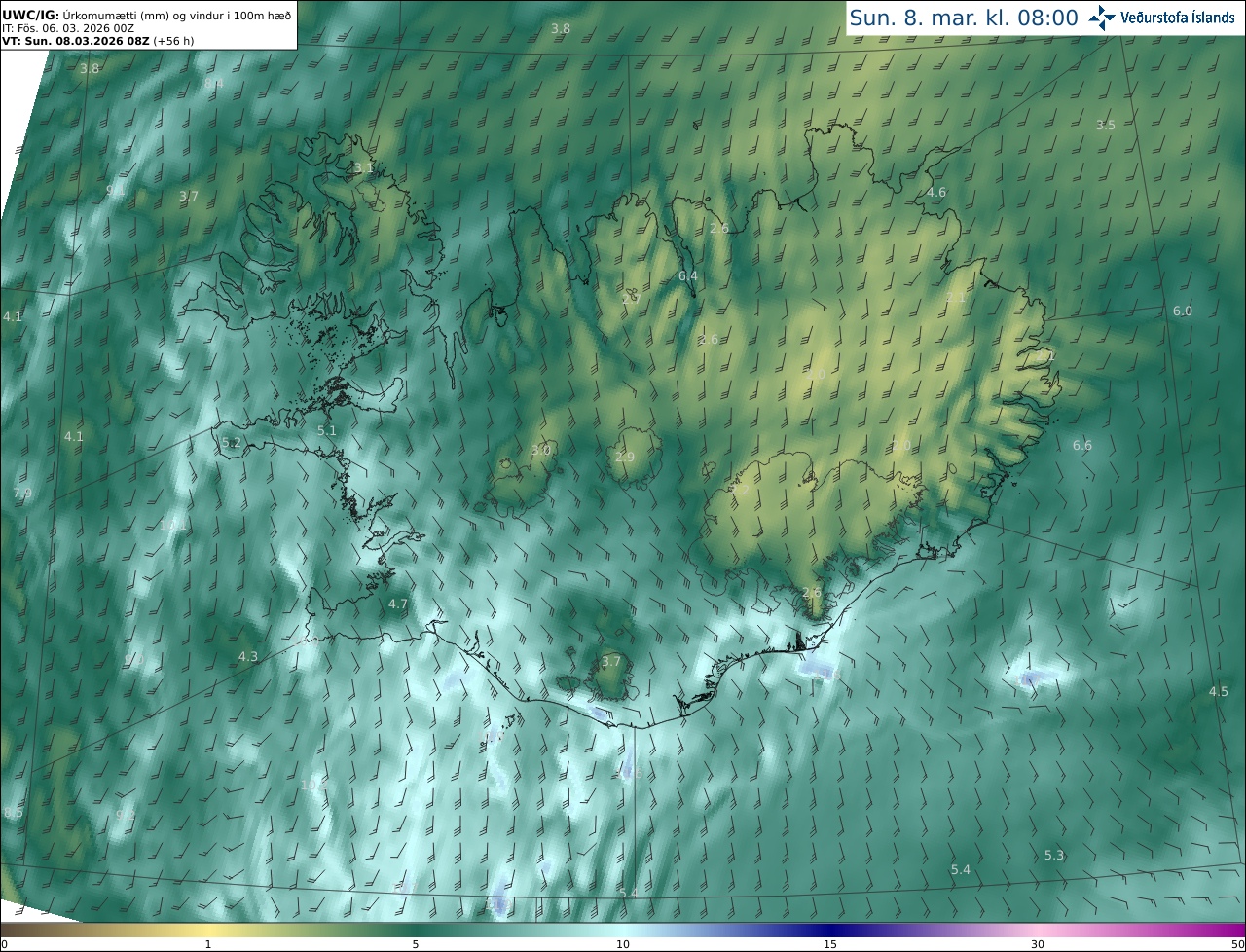Click the map value 5.3
Viewport: 1246px width, 952px height.
coord(1054,855)
